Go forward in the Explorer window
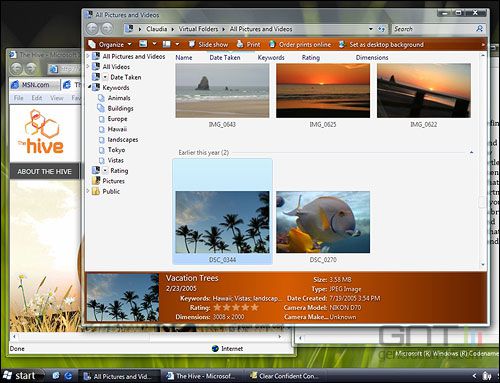The image size is (500, 383). (x=107, y=29)
